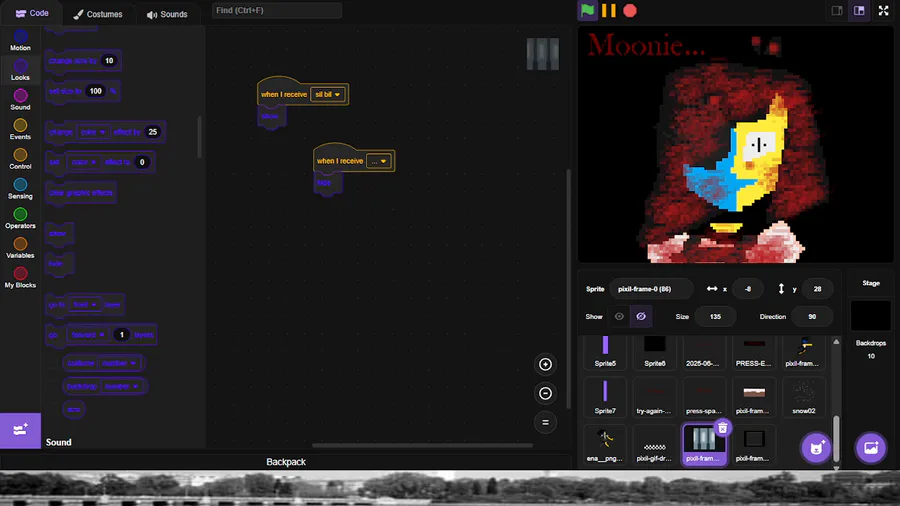Select the Sound block category
The height and width of the screenshot is (506, 900).
coord(20,100)
